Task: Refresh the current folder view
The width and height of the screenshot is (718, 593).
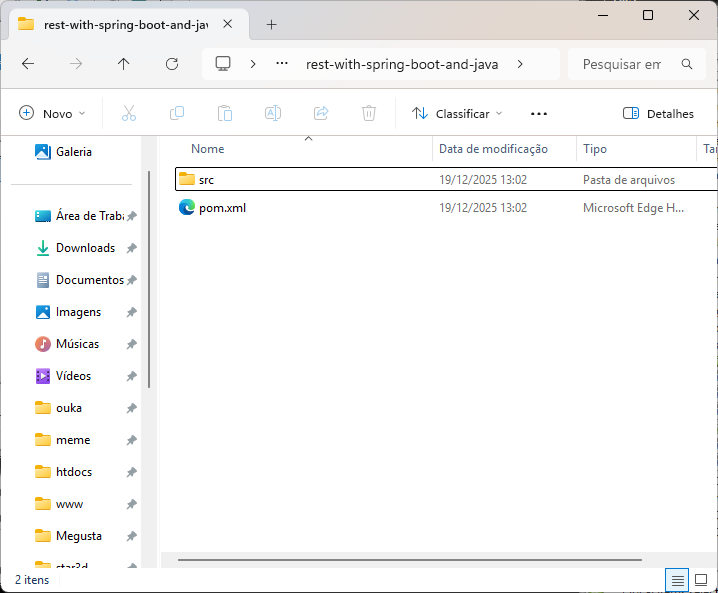Action: (172, 64)
